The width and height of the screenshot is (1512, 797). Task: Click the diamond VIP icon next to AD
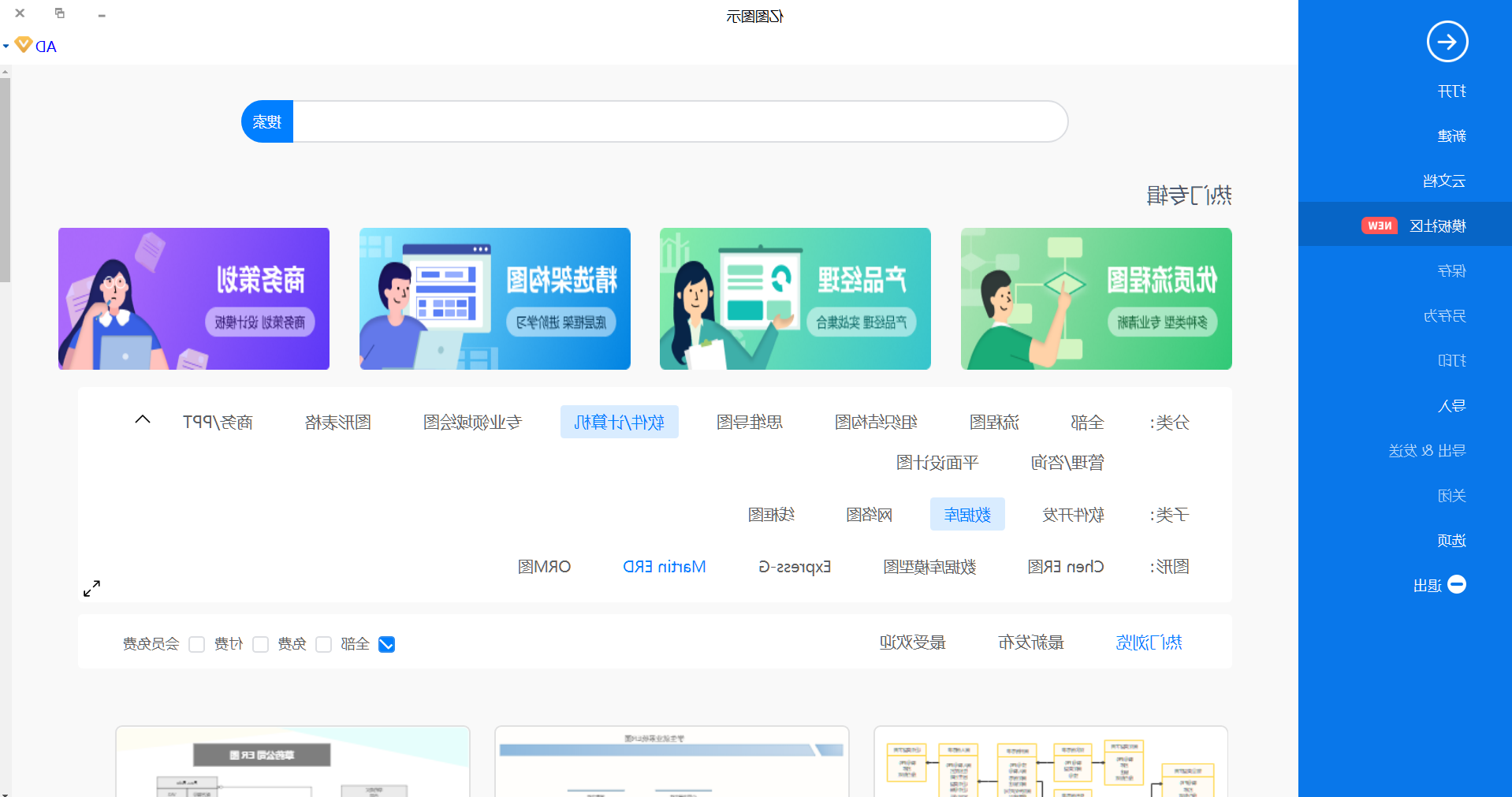pyautogui.click(x=24, y=45)
